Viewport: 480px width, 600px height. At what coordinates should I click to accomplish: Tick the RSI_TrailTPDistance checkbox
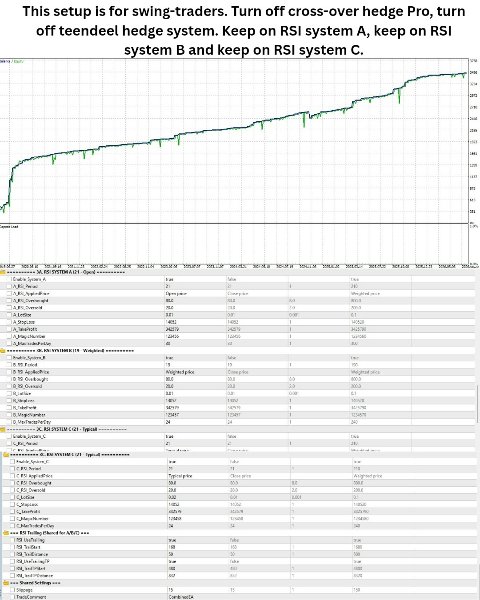(12, 576)
